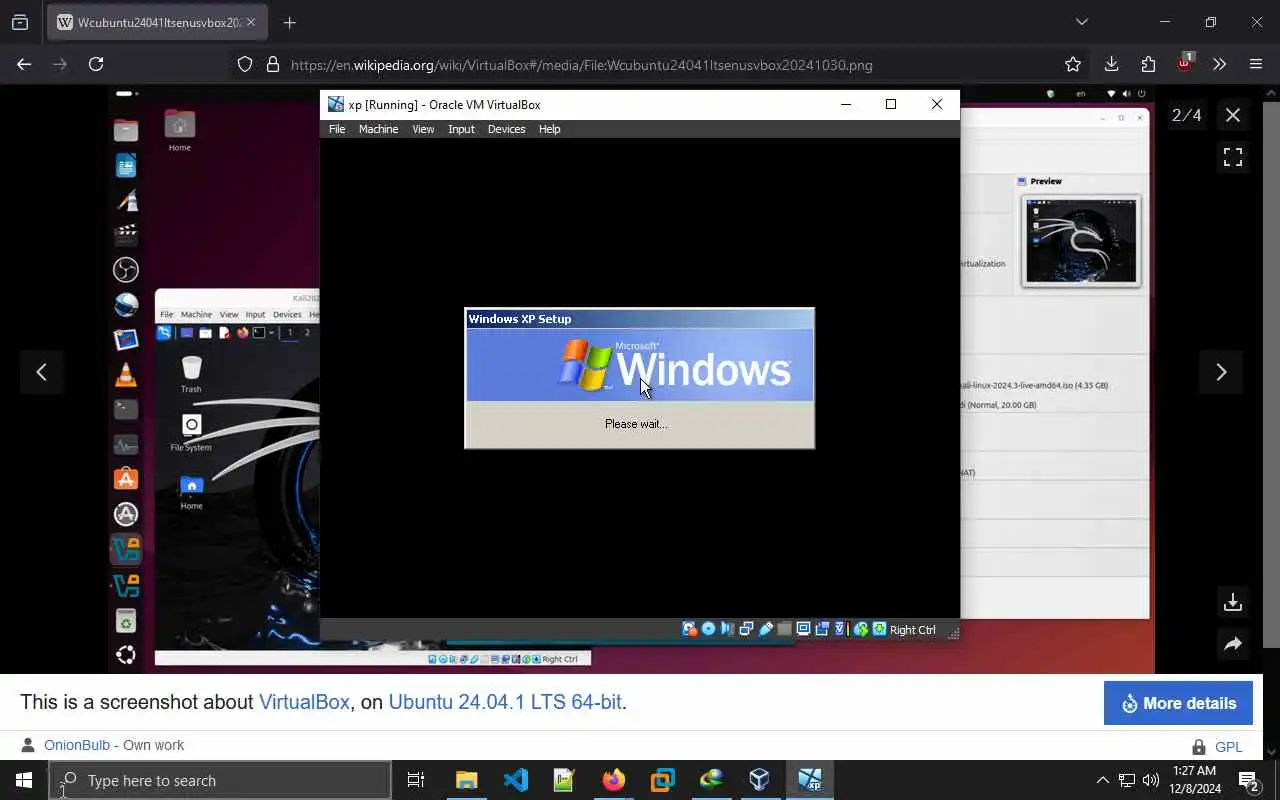Viewport: 1280px width, 800px height.
Task: Go back in the browser
Action: (24, 64)
